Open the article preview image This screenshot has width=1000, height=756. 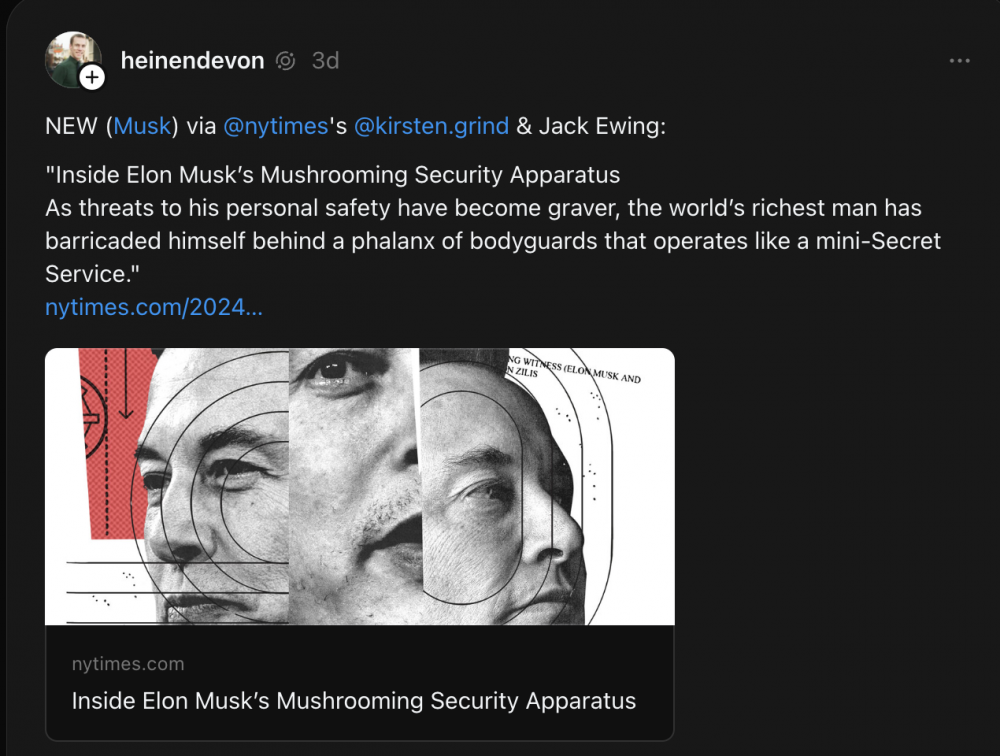pyautogui.click(x=360, y=485)
